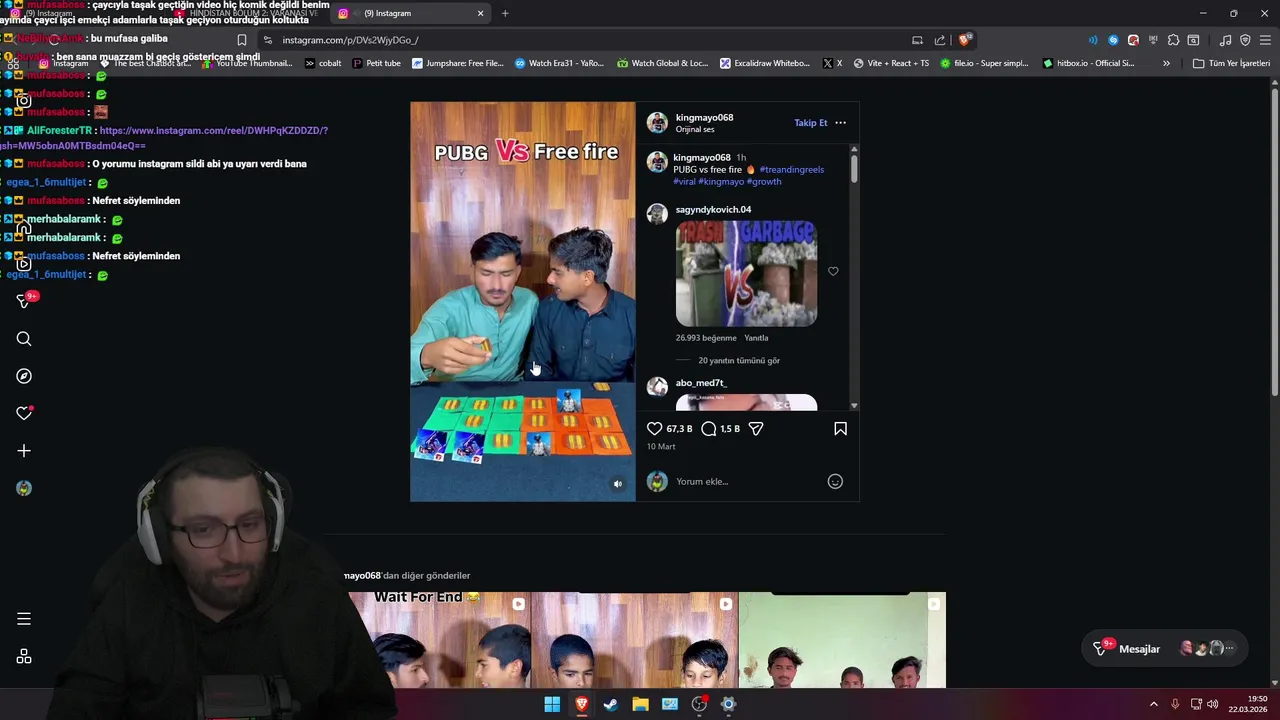Open abo_med7t_ commenter profile
1280x720 pixels.
[x=701, y=383]
